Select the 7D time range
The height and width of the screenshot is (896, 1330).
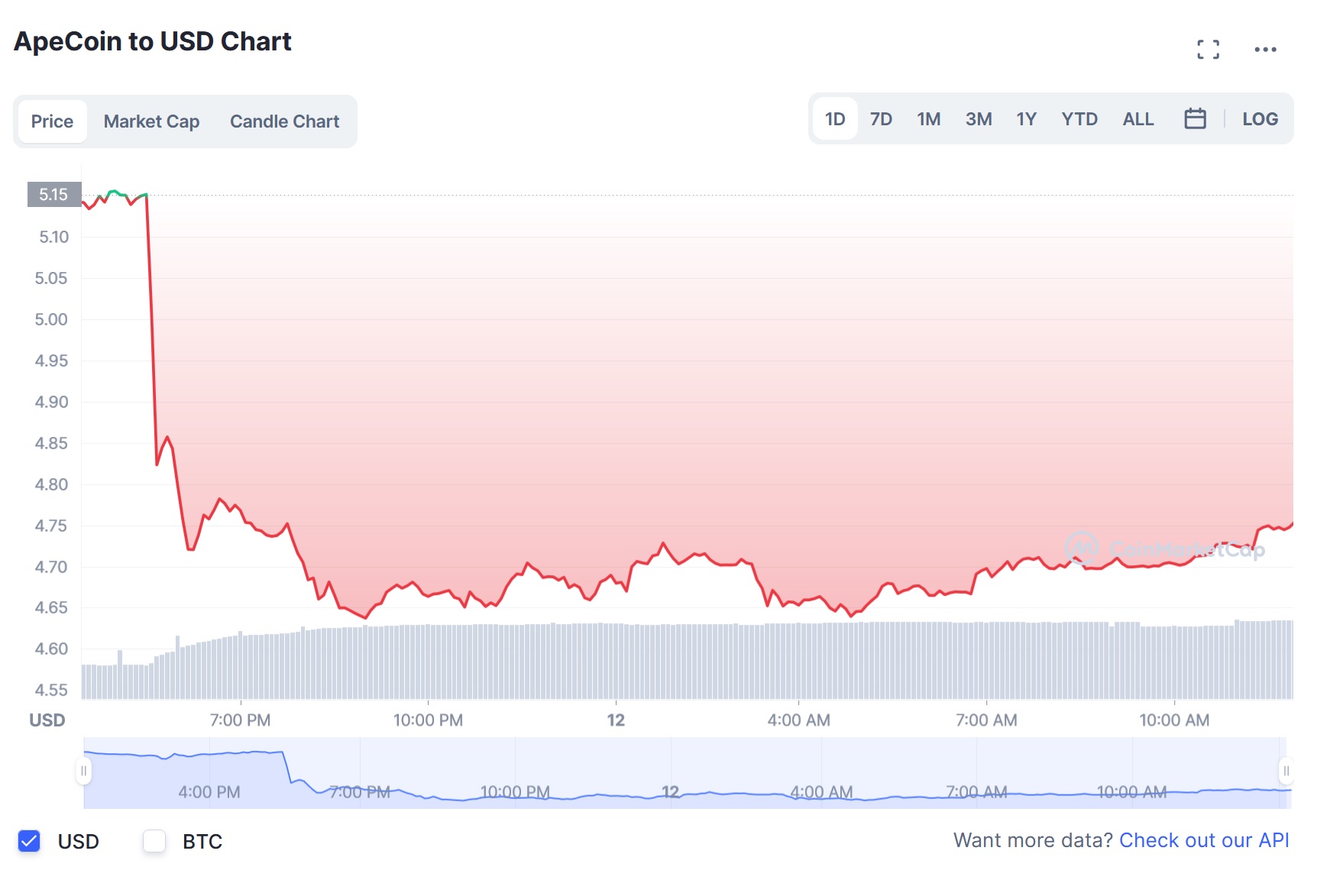[881, 119]
